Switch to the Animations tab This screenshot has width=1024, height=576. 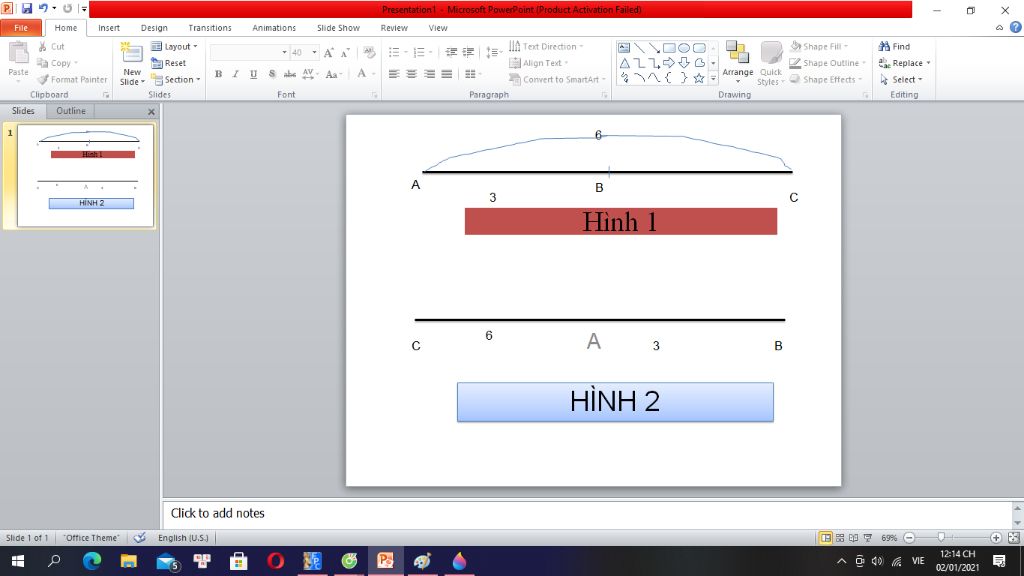274,28
